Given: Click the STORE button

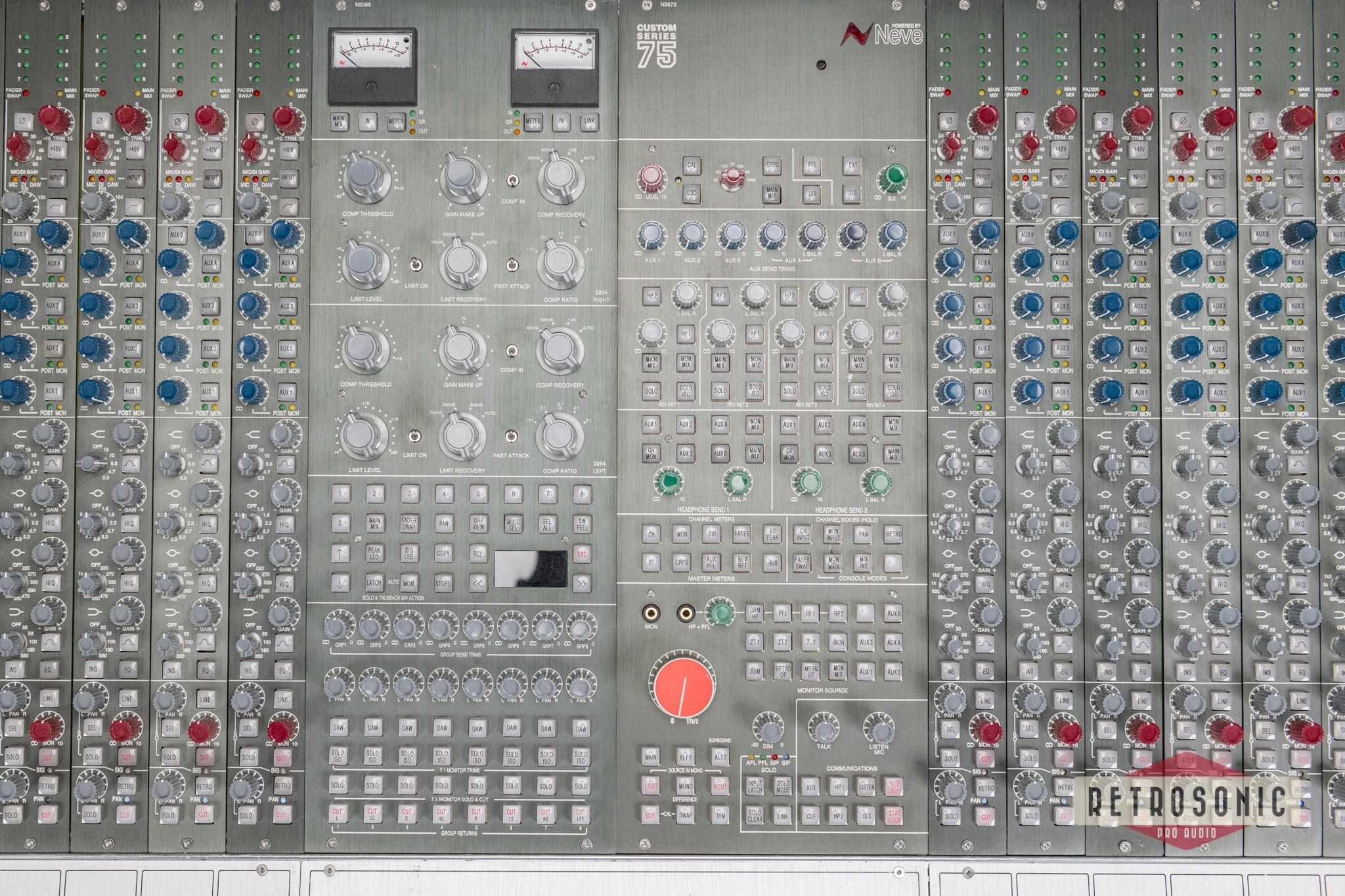Looking at the screenshot, I should 443,582.
